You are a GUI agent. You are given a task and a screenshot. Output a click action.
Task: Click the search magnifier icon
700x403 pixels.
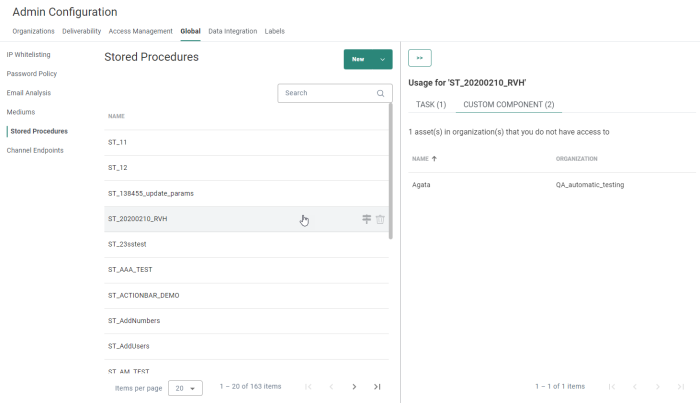380,93
